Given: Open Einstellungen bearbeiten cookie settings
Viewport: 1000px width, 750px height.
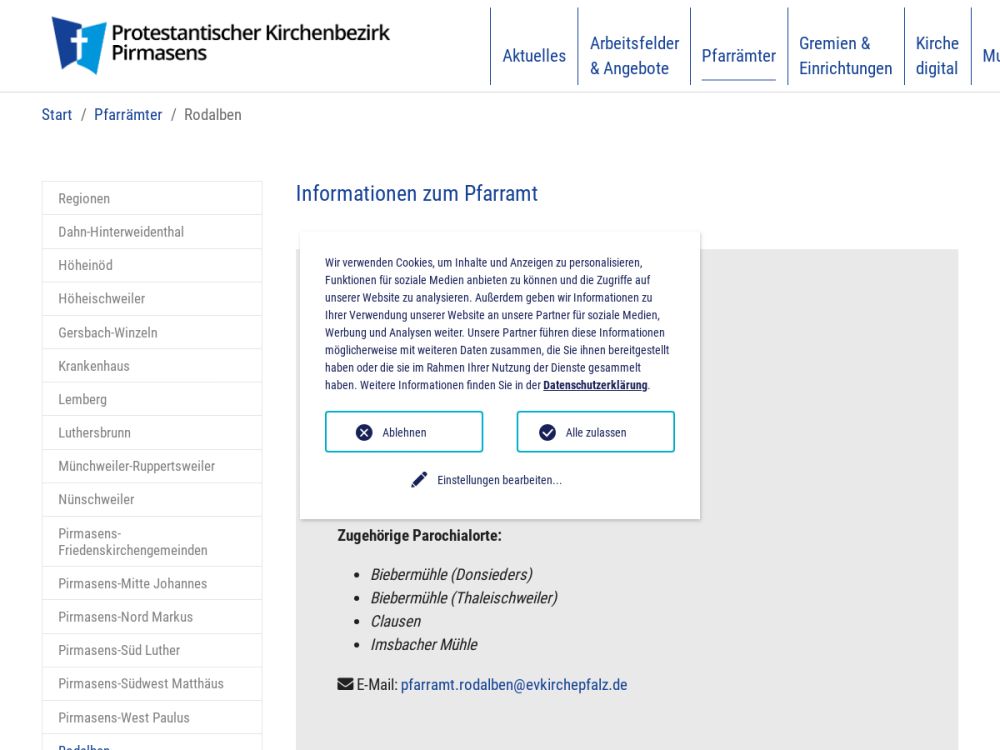Looking at the screenshot, I should [x=498, y=480].
